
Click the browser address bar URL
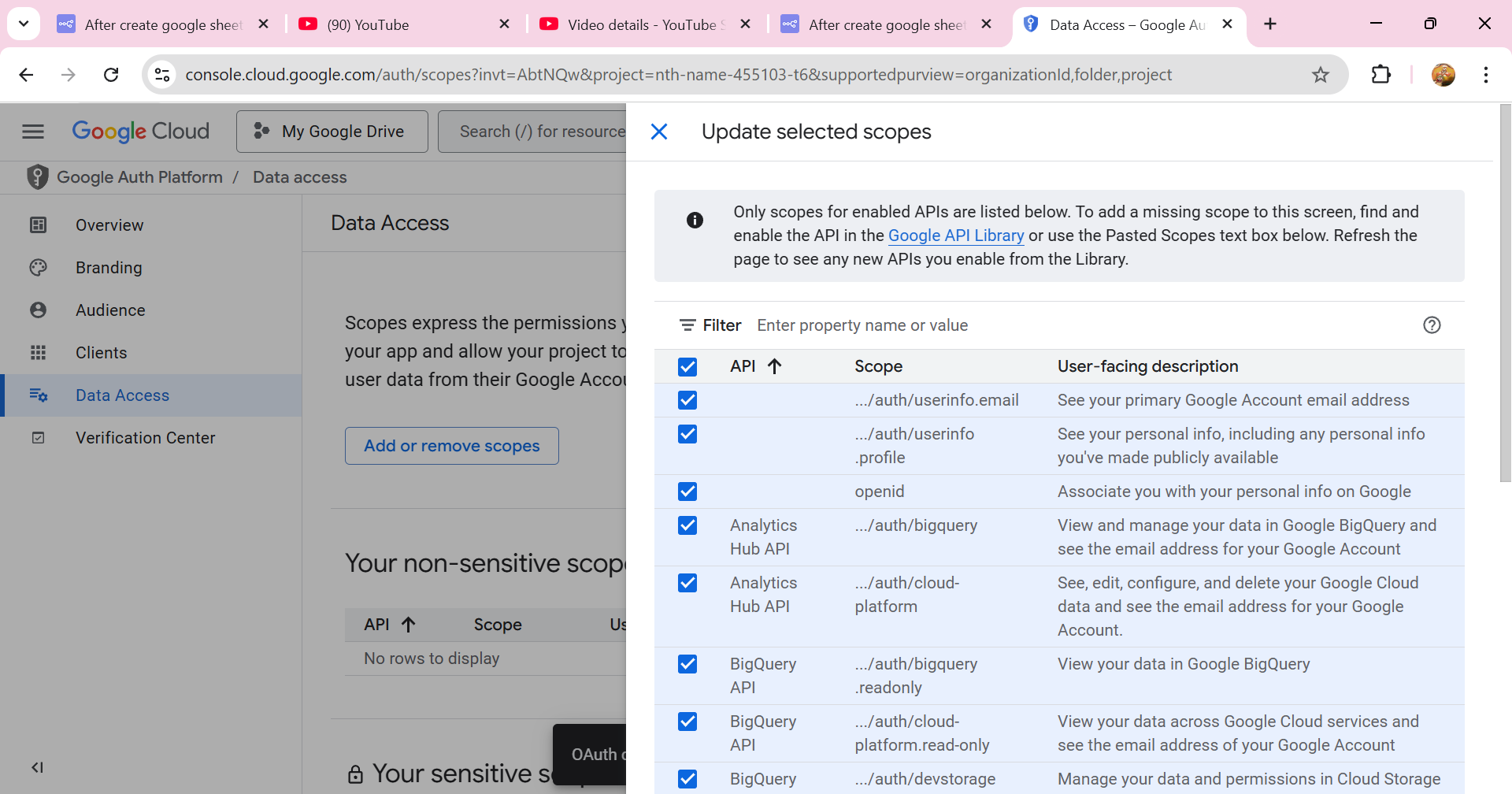coord(678,75)
